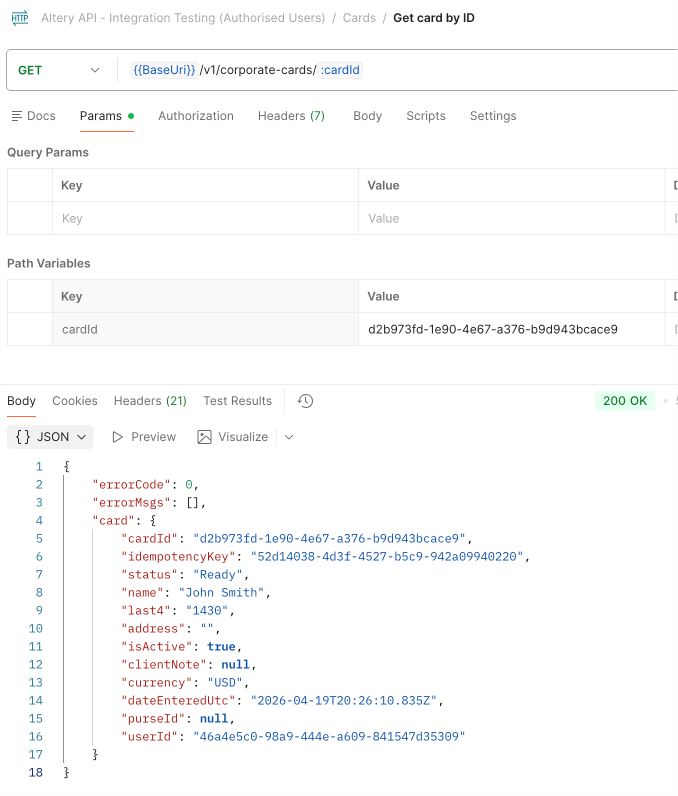678x796 pixels.
Task: Open the Scripts tab
Action: click(426, 116)
